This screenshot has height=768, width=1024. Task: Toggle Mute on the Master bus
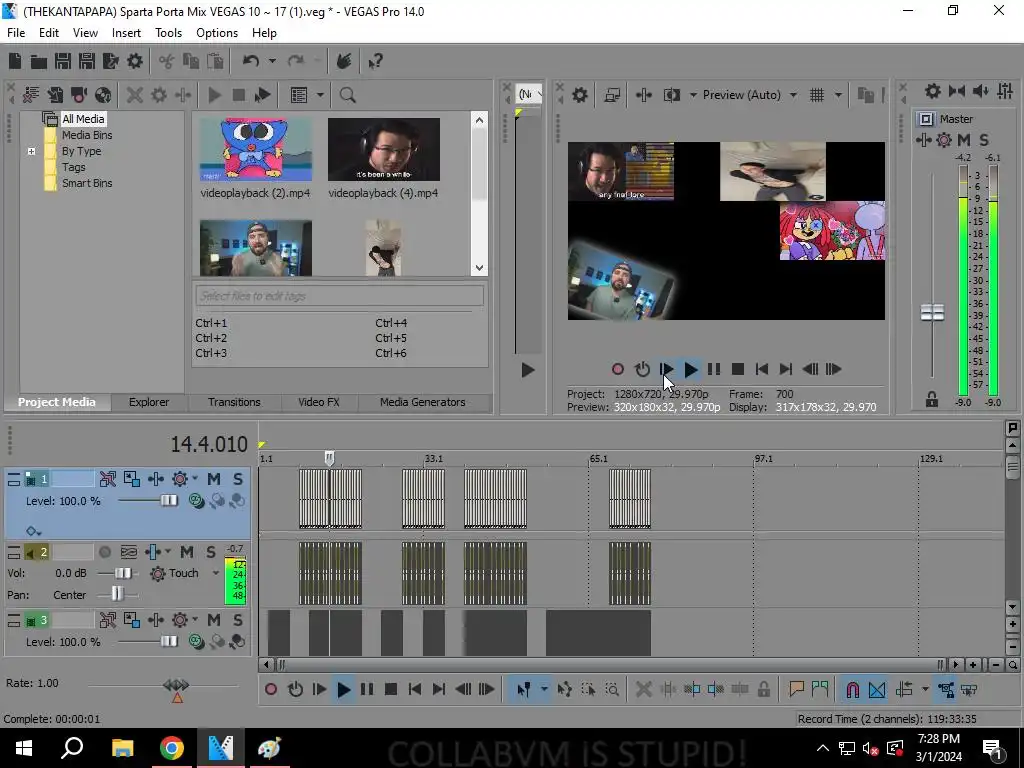point(964,140)
